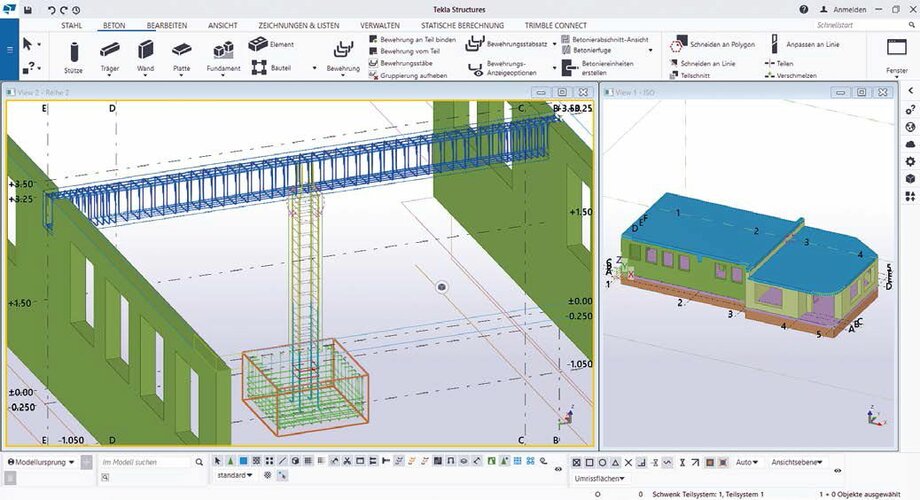Click the save disk icon in title bar

(28, 10)
